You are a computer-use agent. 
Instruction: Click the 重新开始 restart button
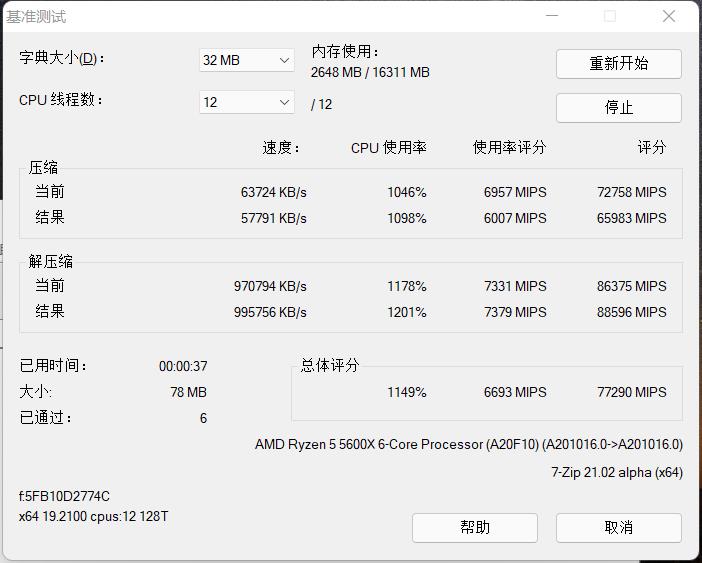click(x=619, y=64)
